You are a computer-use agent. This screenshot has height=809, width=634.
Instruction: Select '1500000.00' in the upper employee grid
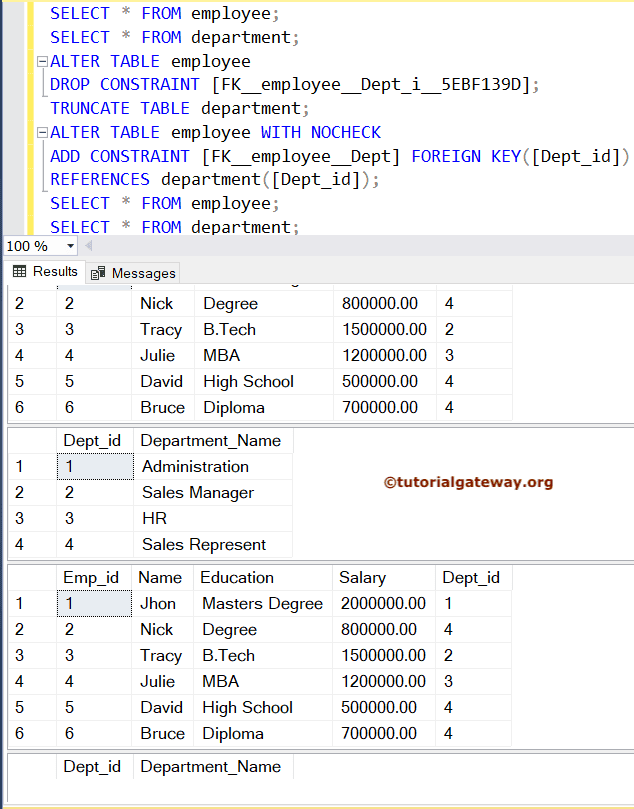385,330
